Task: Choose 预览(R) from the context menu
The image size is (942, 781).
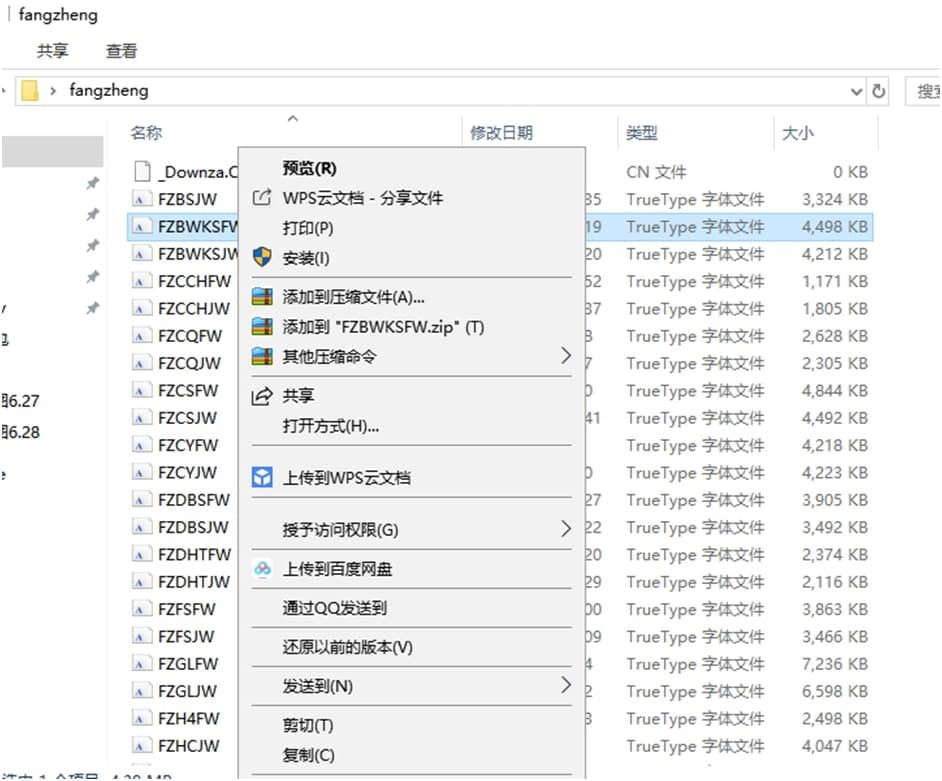Action: coord(309,168)
